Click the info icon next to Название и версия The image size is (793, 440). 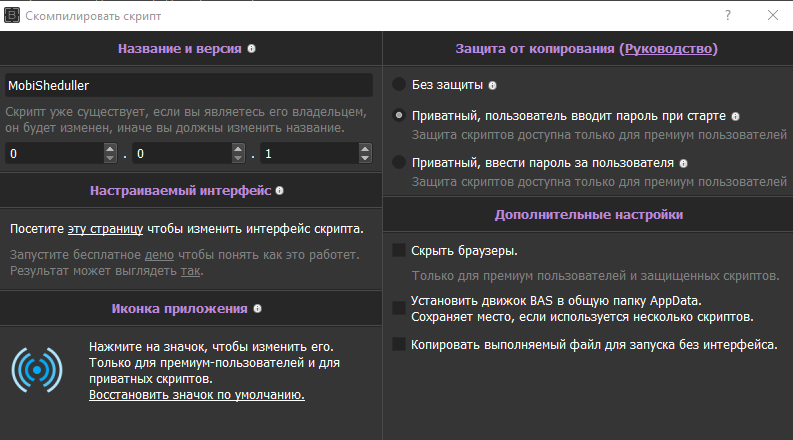click(x=251, y=49)
